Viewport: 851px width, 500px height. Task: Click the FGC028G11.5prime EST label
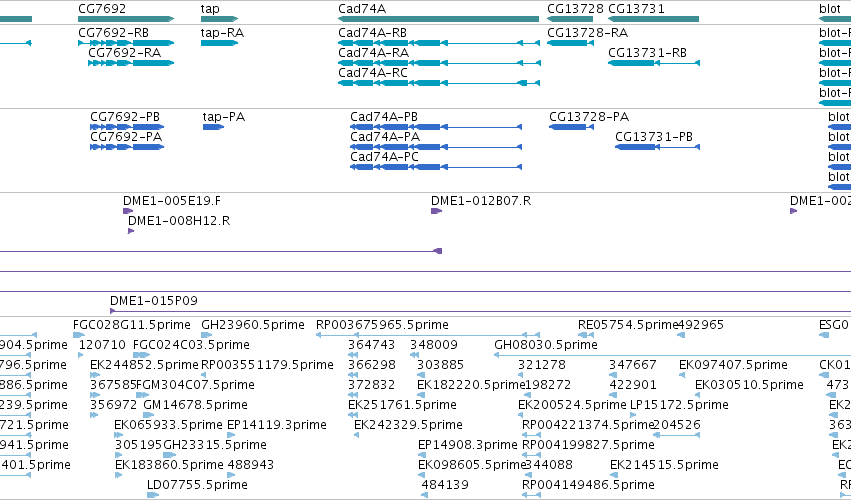132,325
